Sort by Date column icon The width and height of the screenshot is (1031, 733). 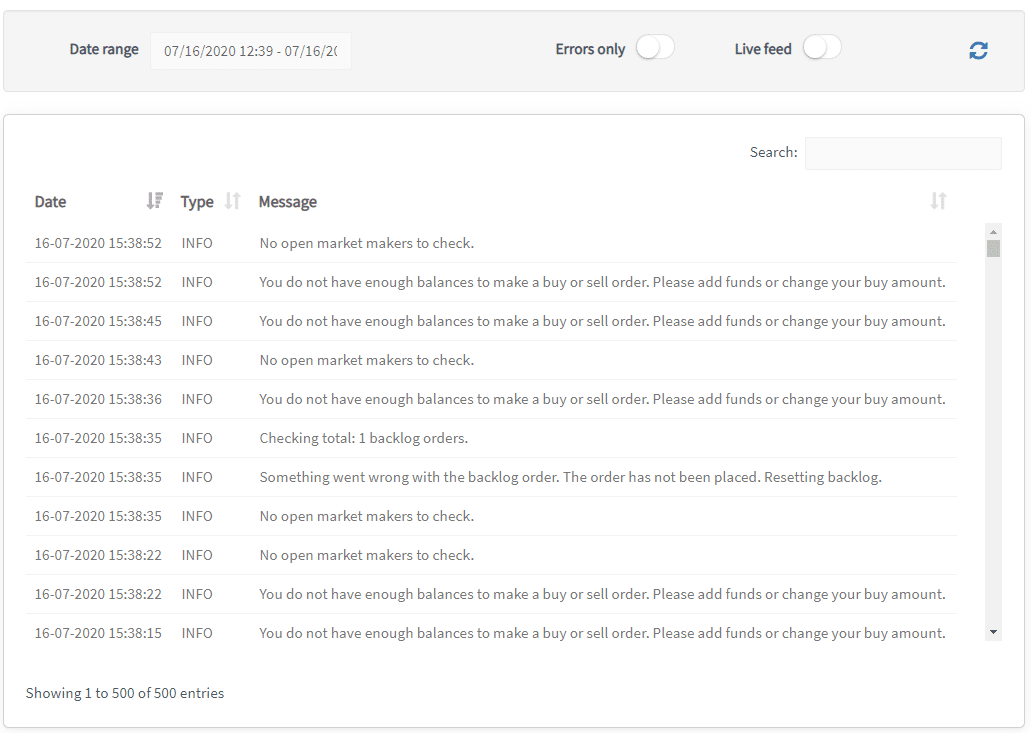(x=155, y=201)
